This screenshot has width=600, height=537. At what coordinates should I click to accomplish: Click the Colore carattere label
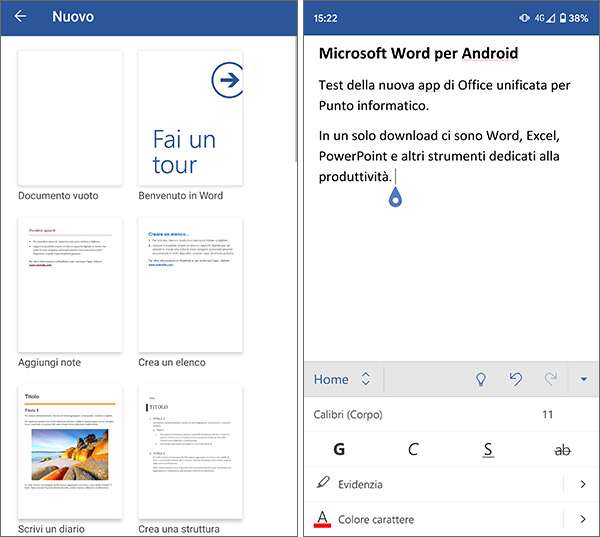coord(376,519)
